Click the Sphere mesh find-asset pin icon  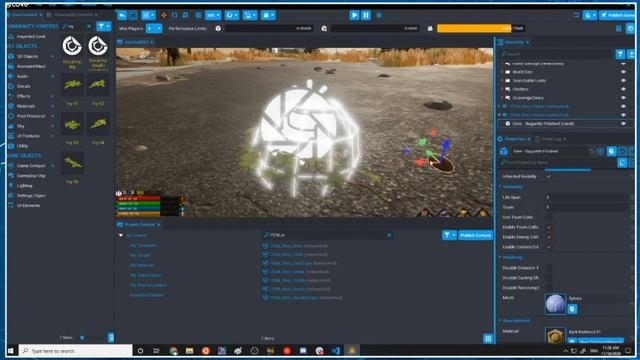click(x=572, y=309)
